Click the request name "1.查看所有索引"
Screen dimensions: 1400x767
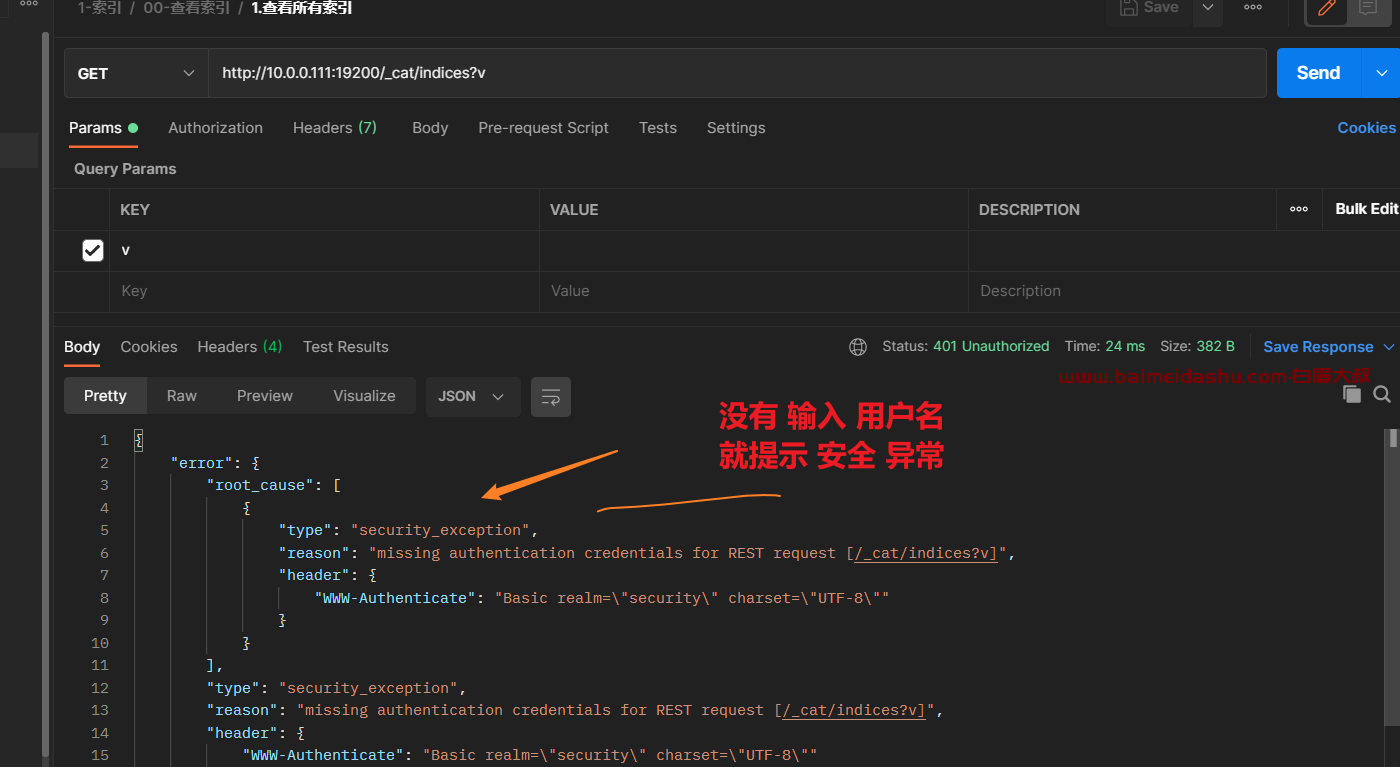pyautogui.click(x=301, y=8)
